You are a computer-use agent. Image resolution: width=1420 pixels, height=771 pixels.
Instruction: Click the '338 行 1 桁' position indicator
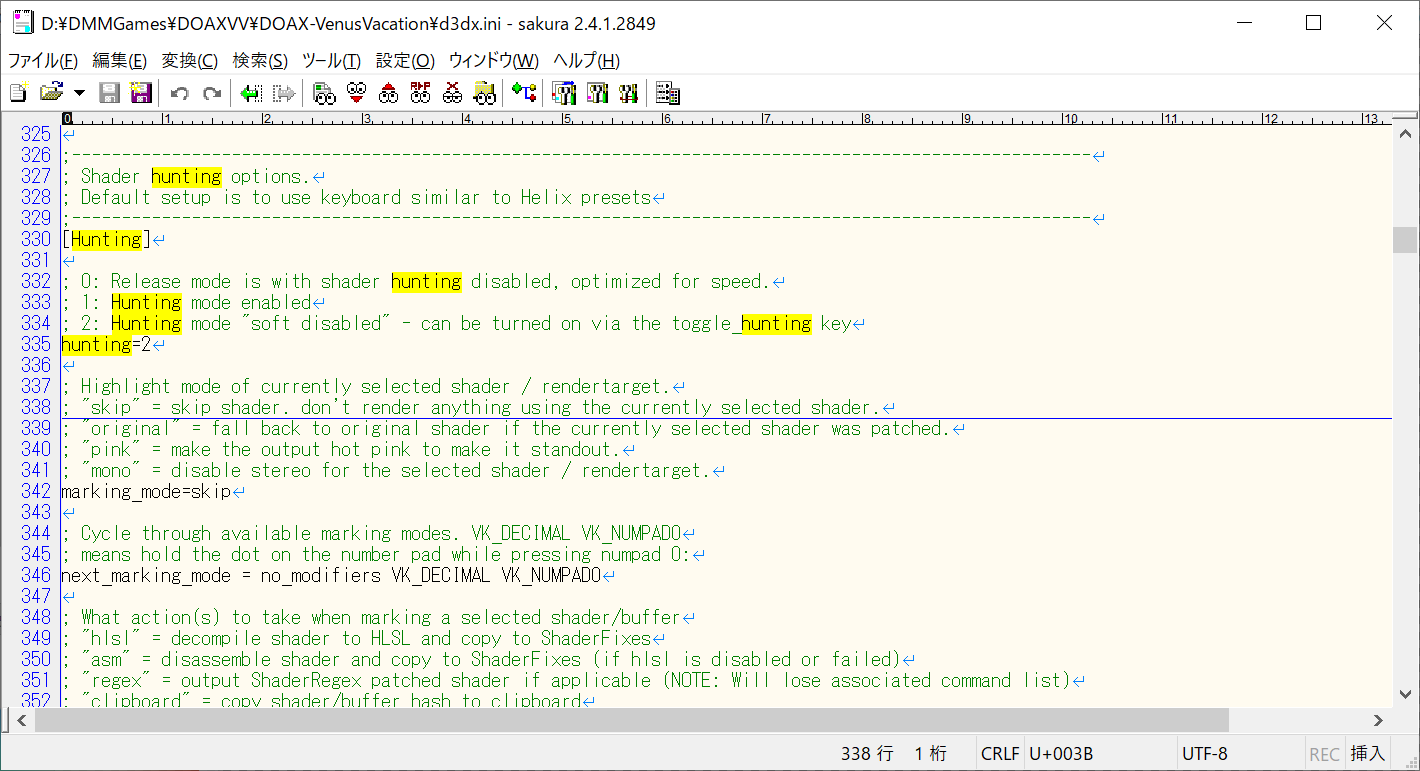pos(893,754)
